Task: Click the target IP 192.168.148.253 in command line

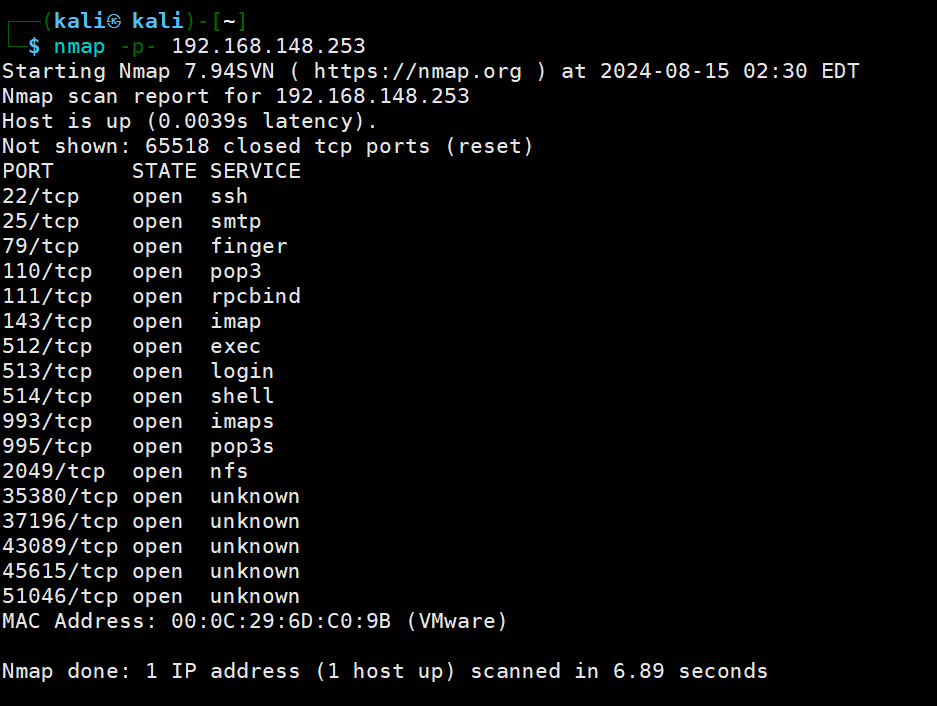Action: point(268,46)
